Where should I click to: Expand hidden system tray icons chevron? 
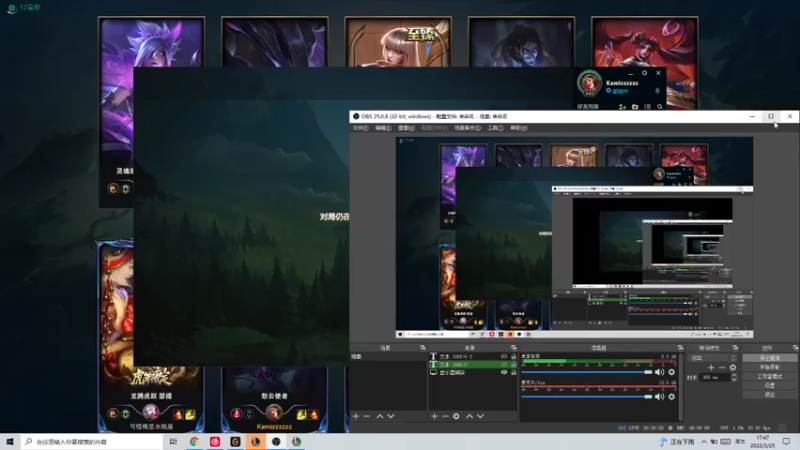point(704,441)
